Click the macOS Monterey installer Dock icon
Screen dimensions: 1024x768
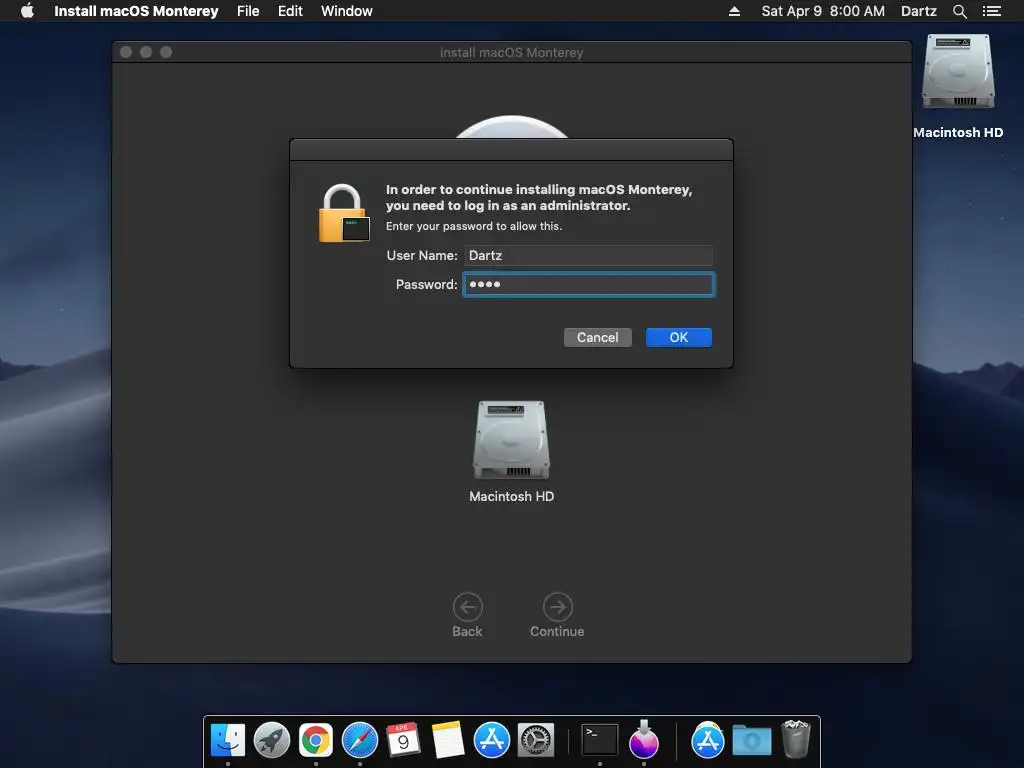pos(644,740)
